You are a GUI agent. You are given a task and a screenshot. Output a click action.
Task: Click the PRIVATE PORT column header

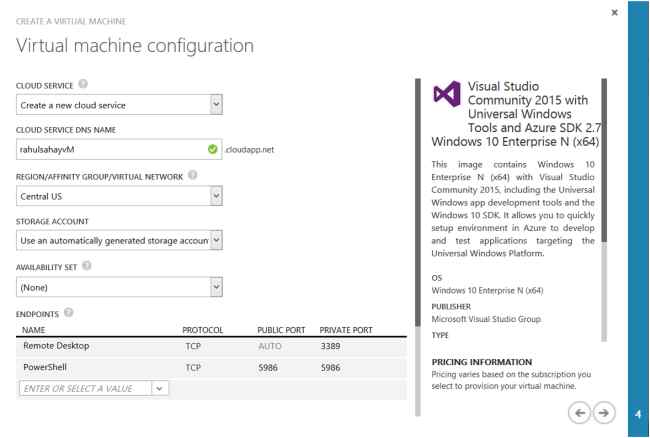(x=346, y=330)
